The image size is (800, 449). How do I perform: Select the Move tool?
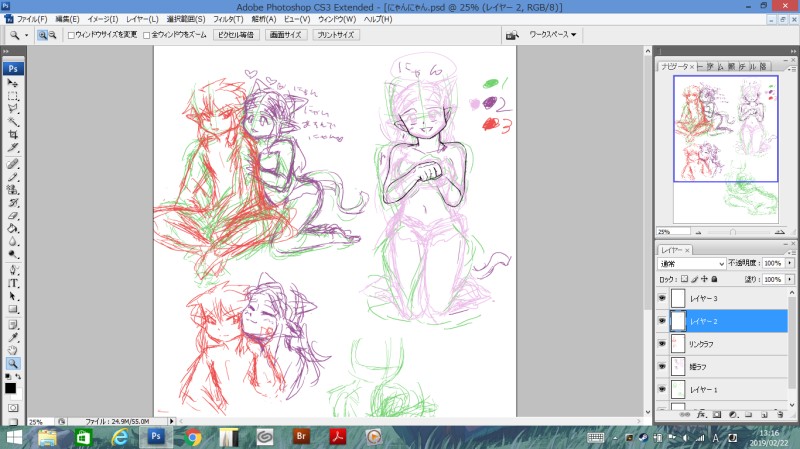13,83
